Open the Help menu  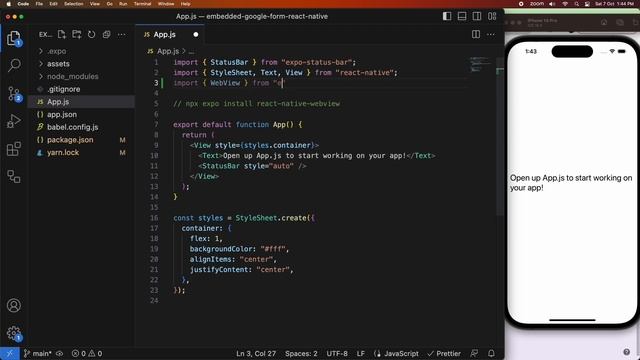click(186, 4)
